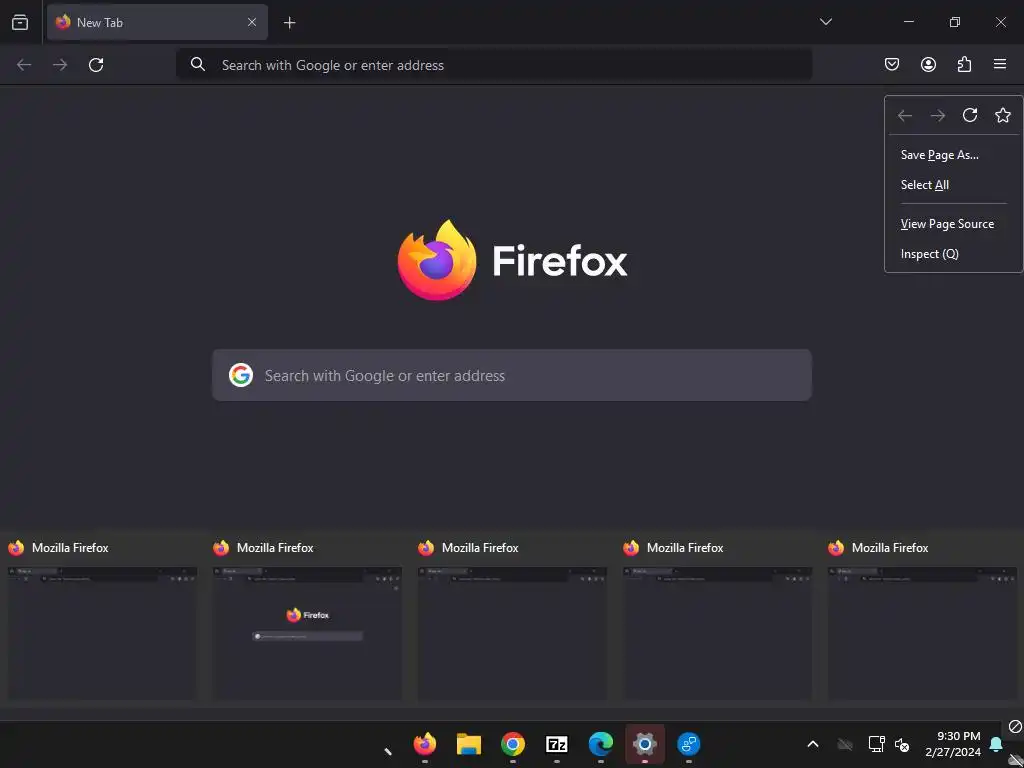The height and width of the screenshot is (768, 1024).
Task: Click the toolbar Forward arrow
Action: point(60,65)
